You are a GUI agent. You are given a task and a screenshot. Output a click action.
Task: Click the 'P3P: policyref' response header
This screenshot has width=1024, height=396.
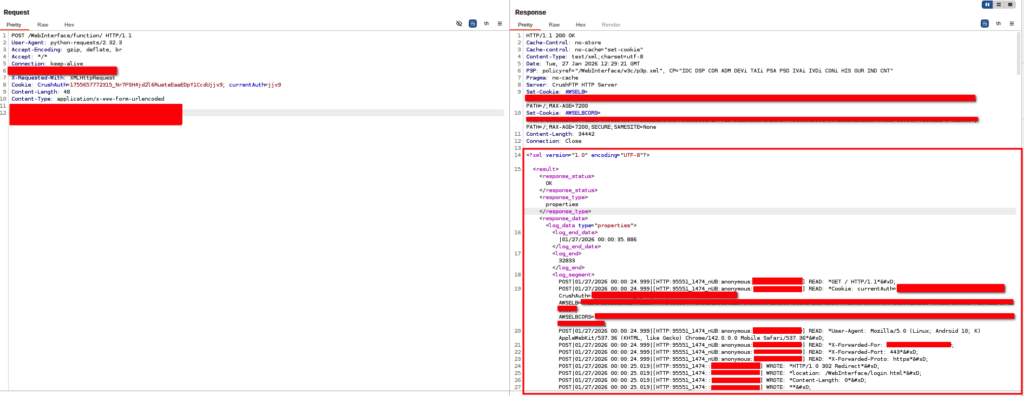click(710, 71)
